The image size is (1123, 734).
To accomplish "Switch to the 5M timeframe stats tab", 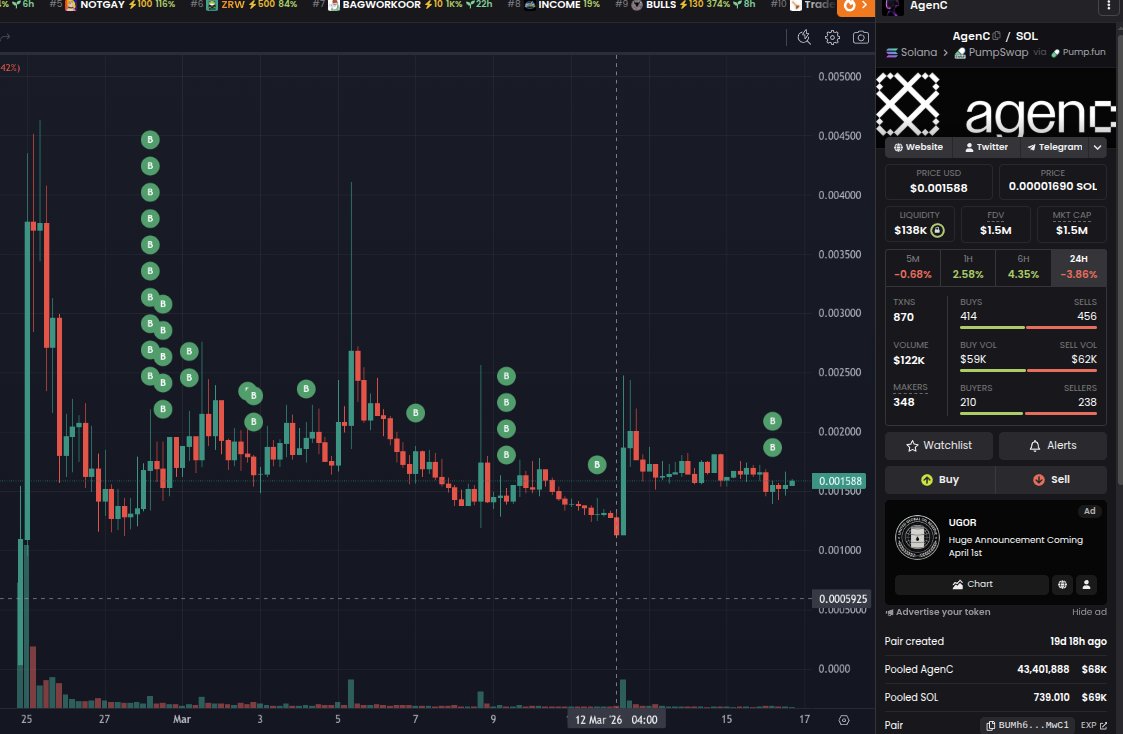I will click(912, 267).
